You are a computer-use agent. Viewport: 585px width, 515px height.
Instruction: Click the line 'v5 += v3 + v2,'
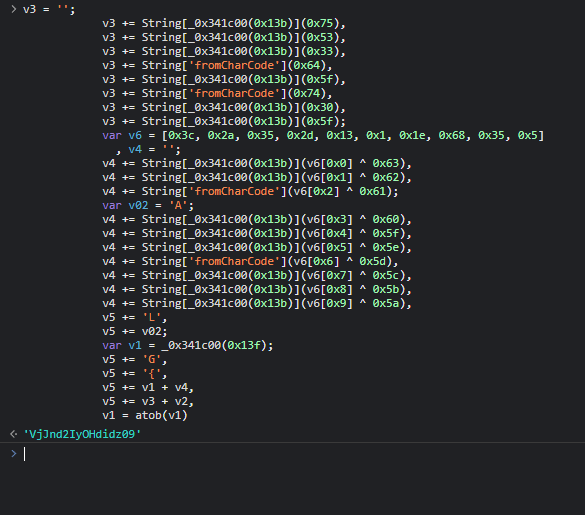pos(148,401)
